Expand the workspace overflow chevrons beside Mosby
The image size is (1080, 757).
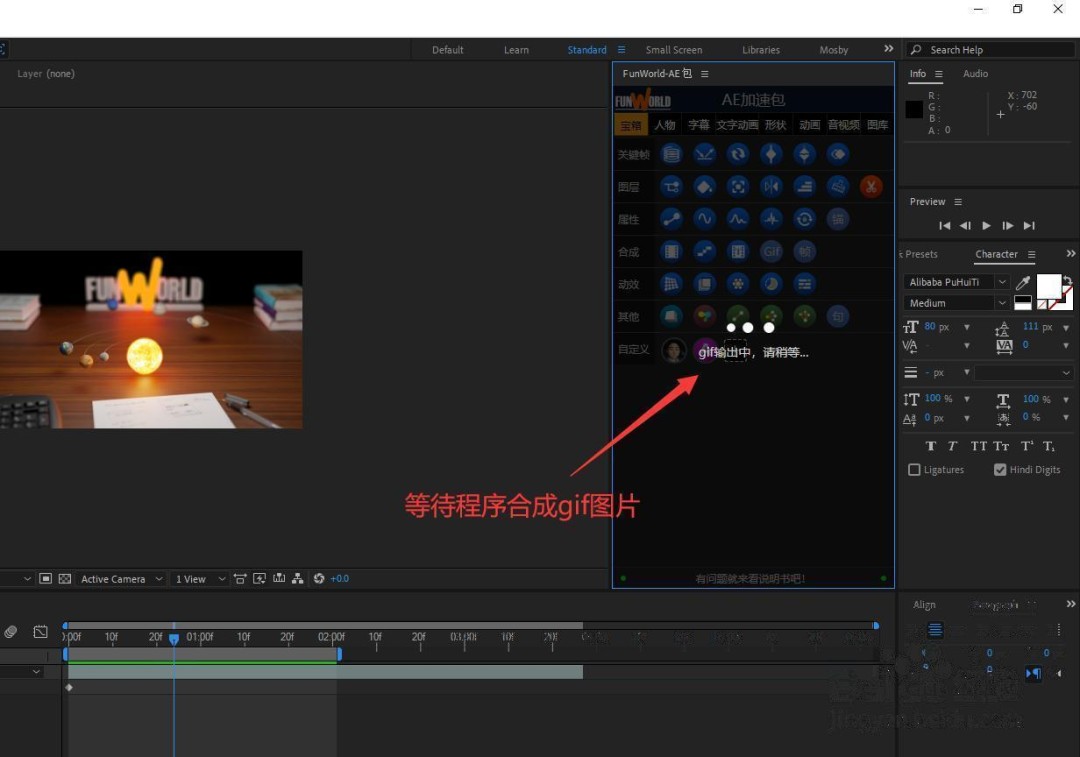click(889, 49)
